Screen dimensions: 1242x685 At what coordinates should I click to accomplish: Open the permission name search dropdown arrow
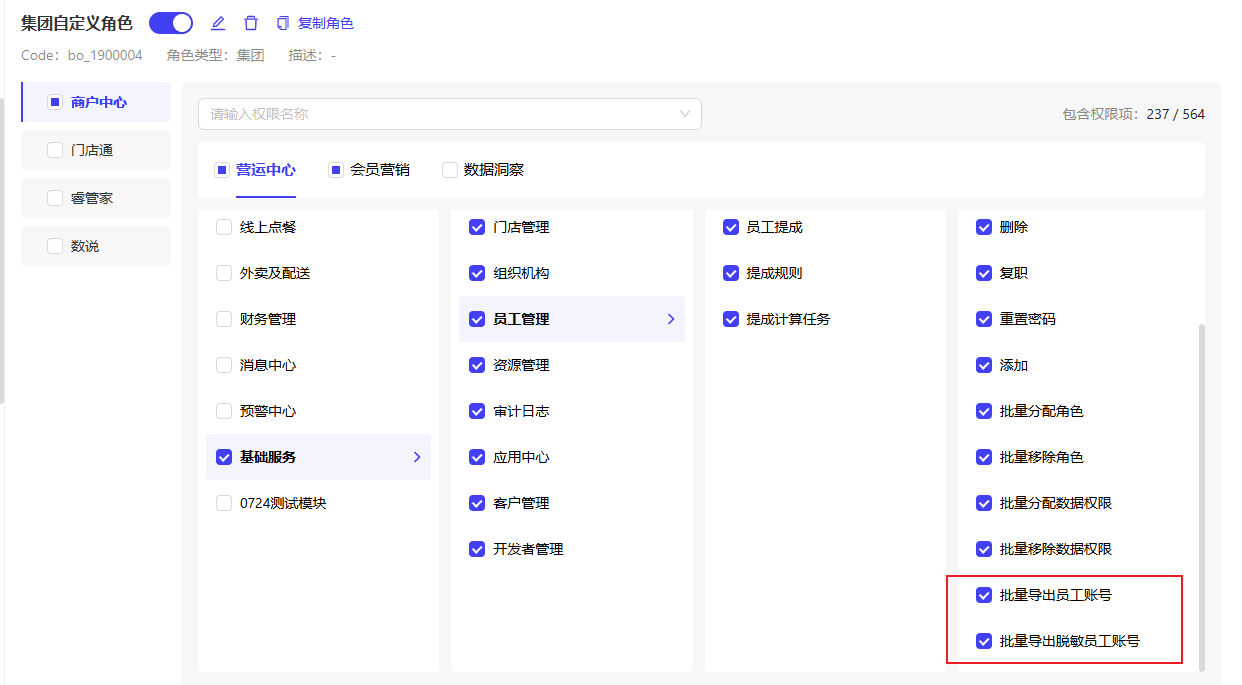click(685, 114)
